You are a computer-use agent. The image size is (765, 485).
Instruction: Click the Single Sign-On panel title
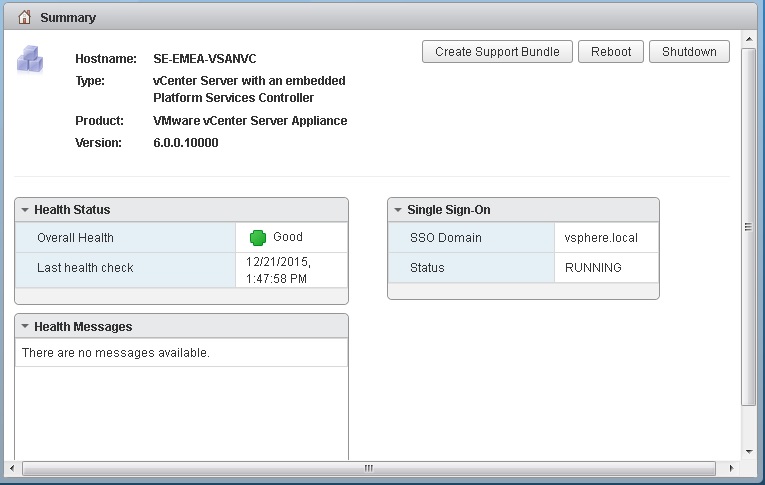click(x=449, y=210)
